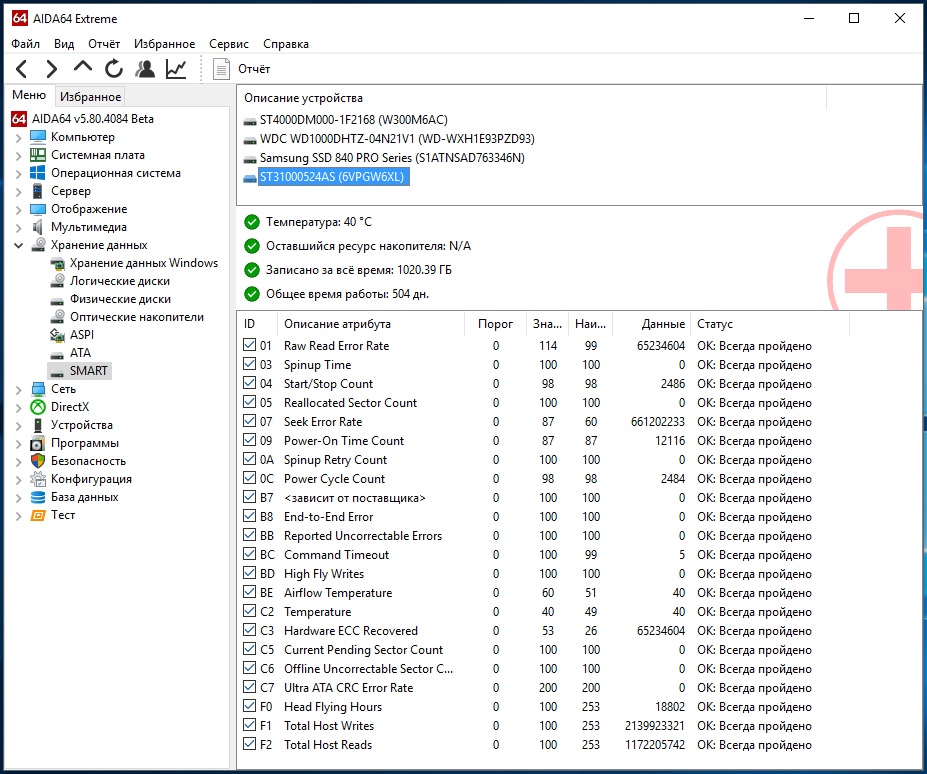This screenshot has width=927, height=774.
Task: Expand the Компьютер tree node
Action: tap(18, 138)
